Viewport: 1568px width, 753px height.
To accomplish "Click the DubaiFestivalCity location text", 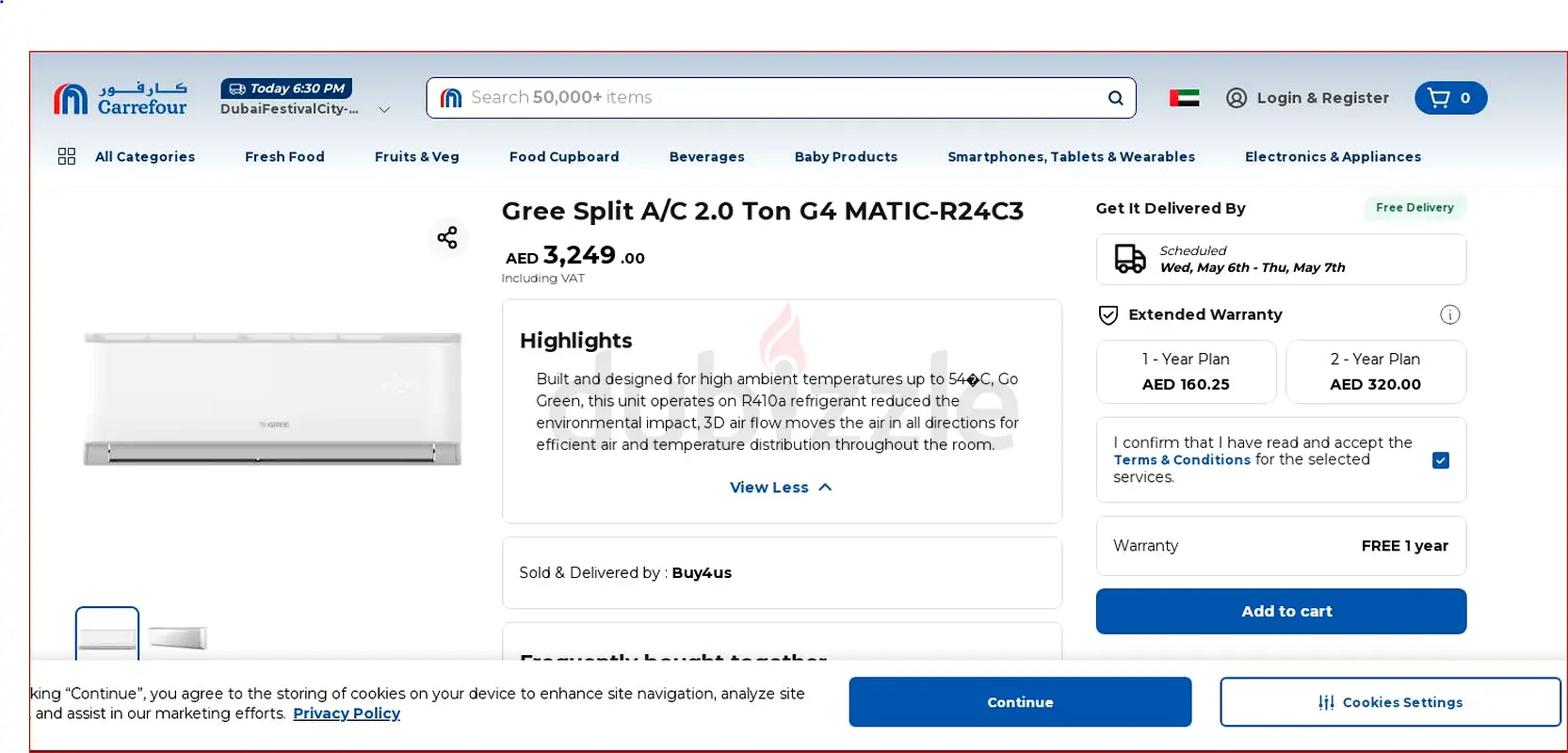I will (289, 109).
